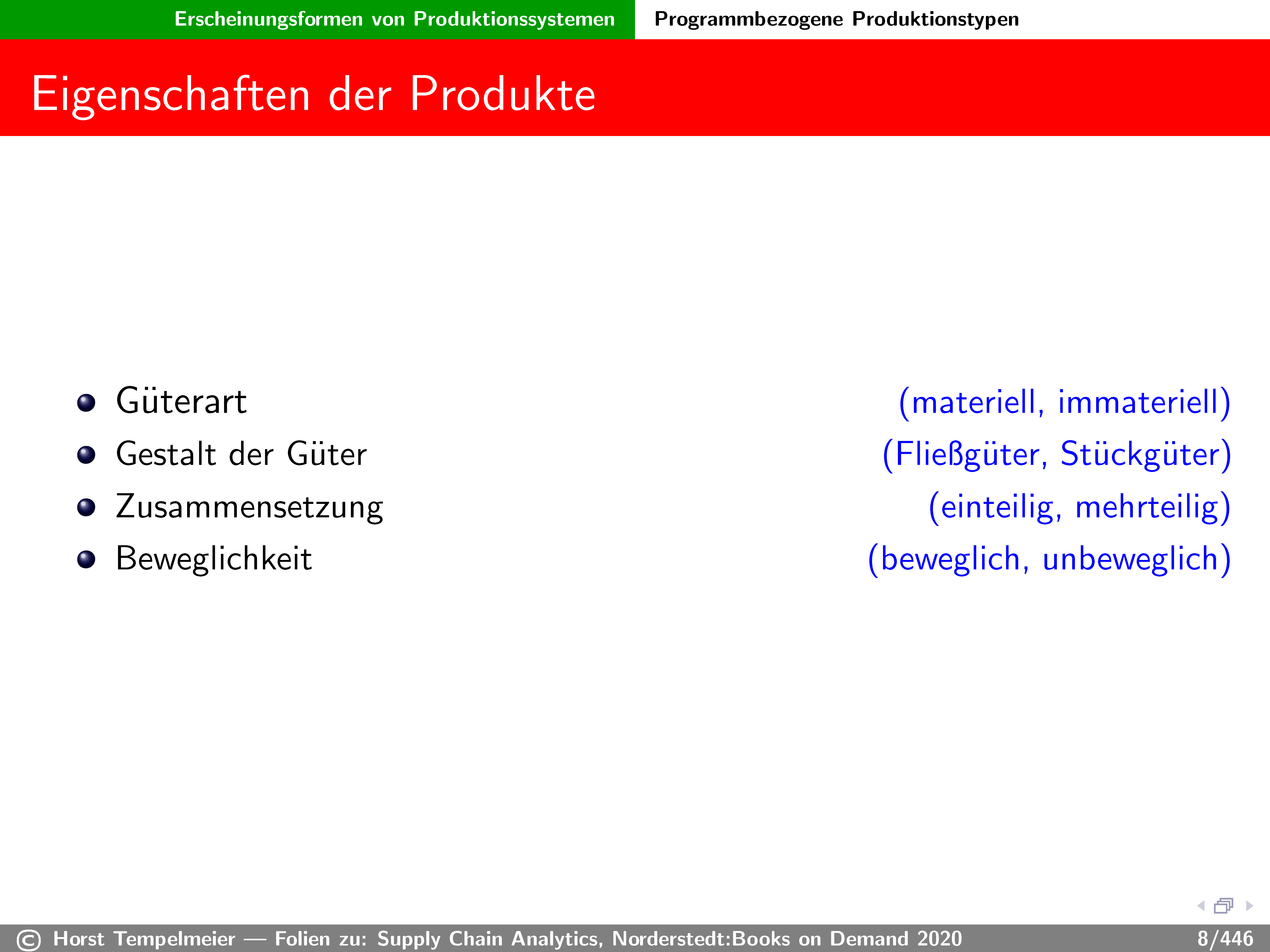This screenshot has width=1270, height=952.
Task: Click the bullet next to Gestalt der Güter
Action: [86, 455]
